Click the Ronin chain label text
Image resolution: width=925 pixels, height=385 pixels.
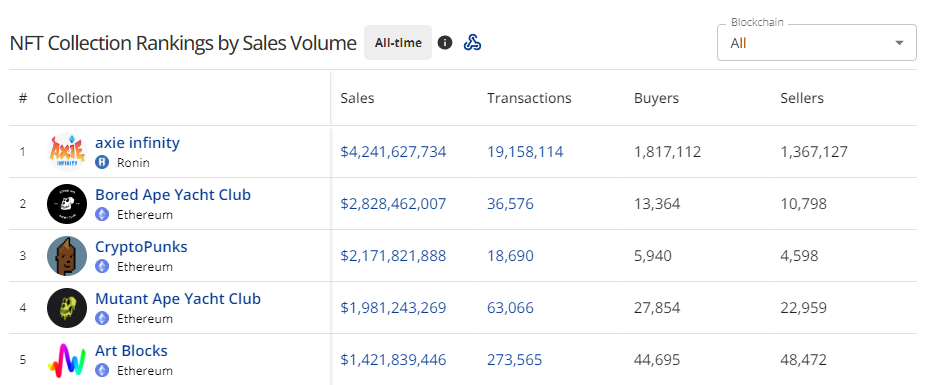(133, 163)
